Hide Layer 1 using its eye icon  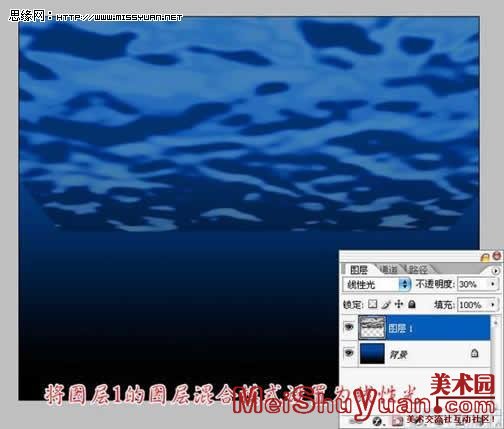349,327
